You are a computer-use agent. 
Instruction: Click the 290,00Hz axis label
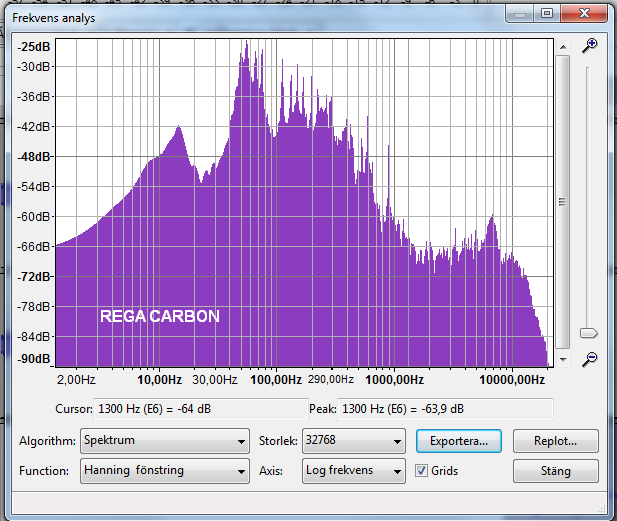click(x=331, y=379)
